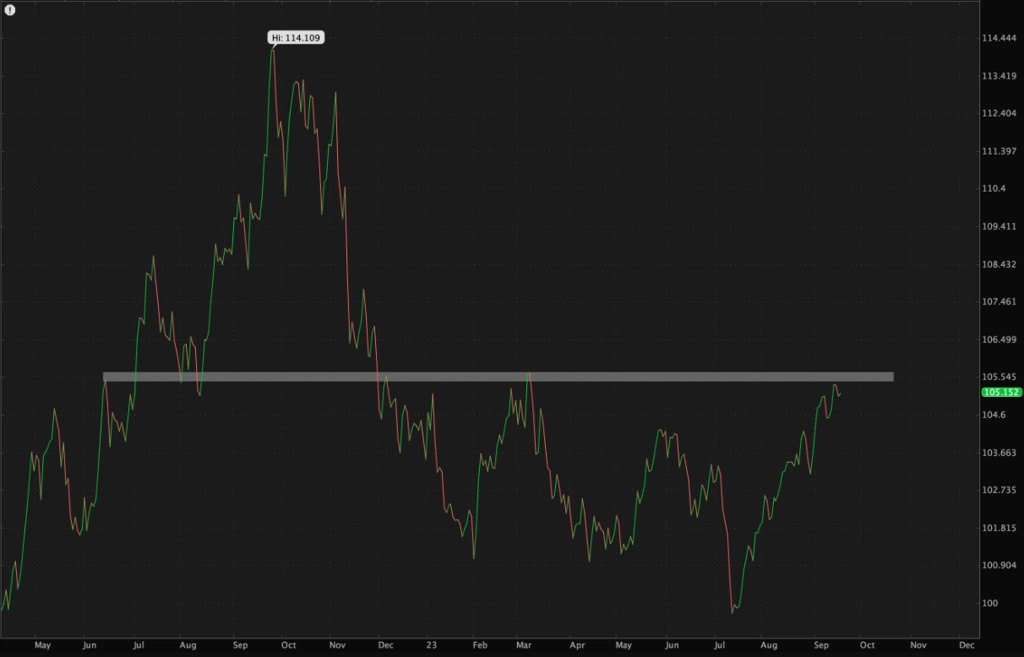Click the exclamation alert icon
The width and height of the screenshot is (1024, 657).
(x=10, y=10)
